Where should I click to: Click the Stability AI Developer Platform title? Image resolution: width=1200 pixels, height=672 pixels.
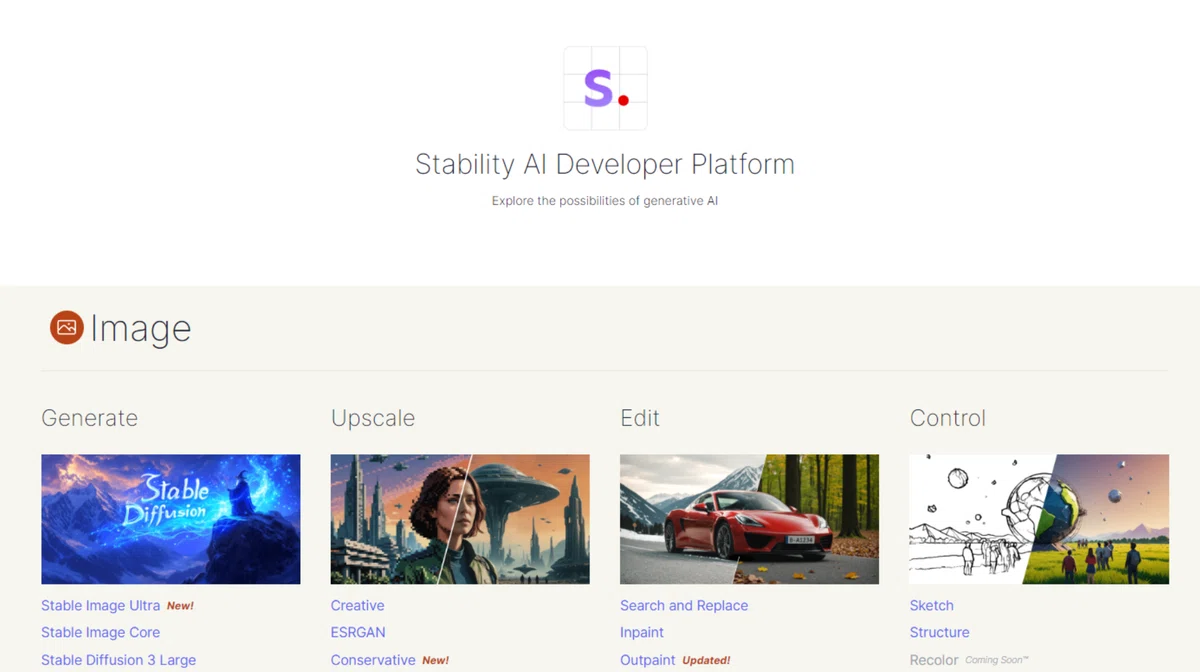point(605,164)
